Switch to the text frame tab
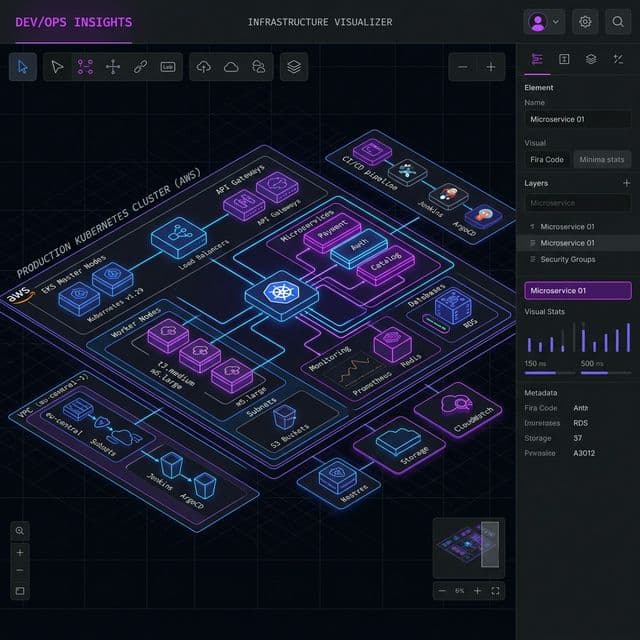This screenshot has width=640, height=640. [x=564, y=59]
